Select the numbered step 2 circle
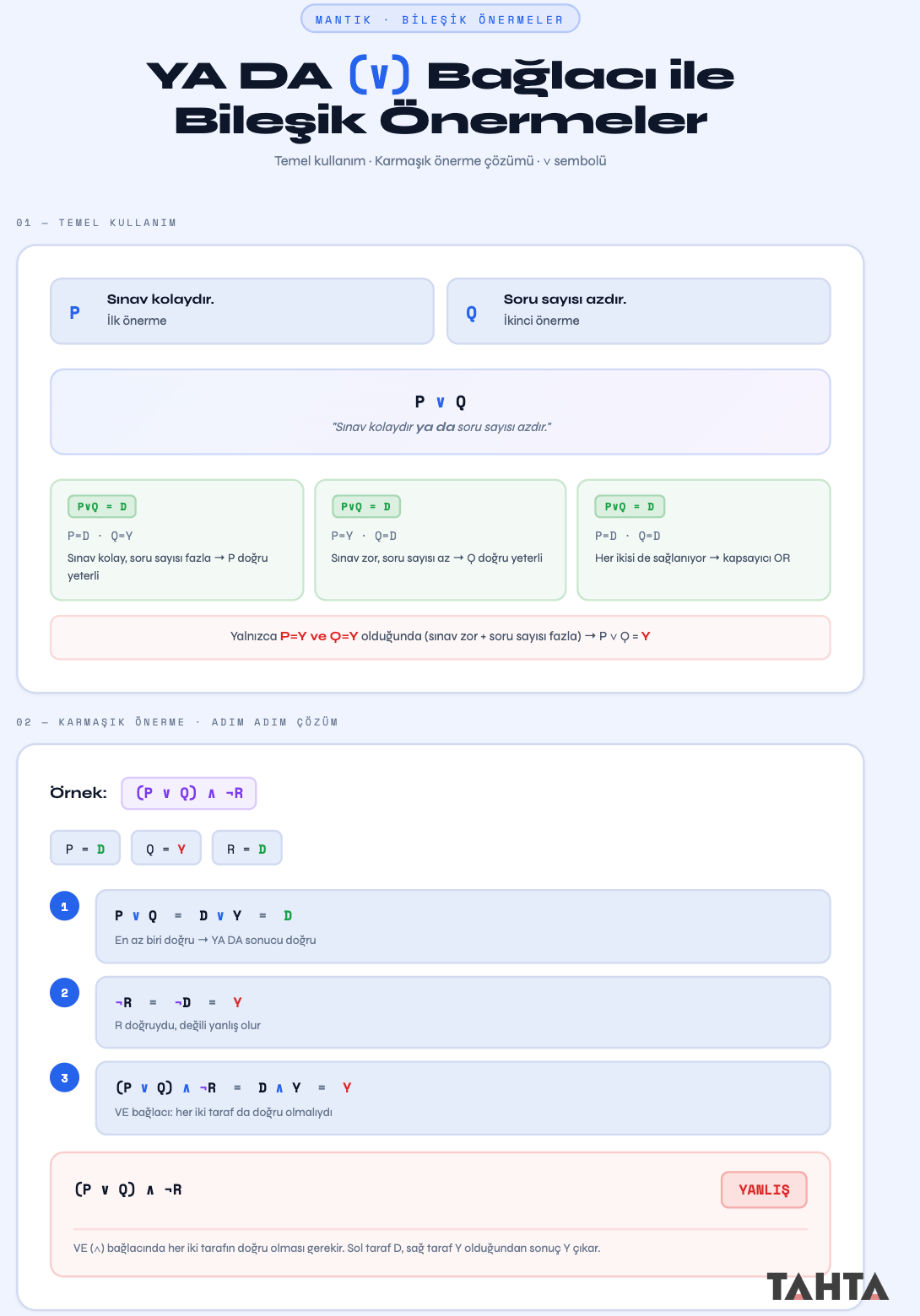Viewport: 920px width, 1316px height. (64, 993)
